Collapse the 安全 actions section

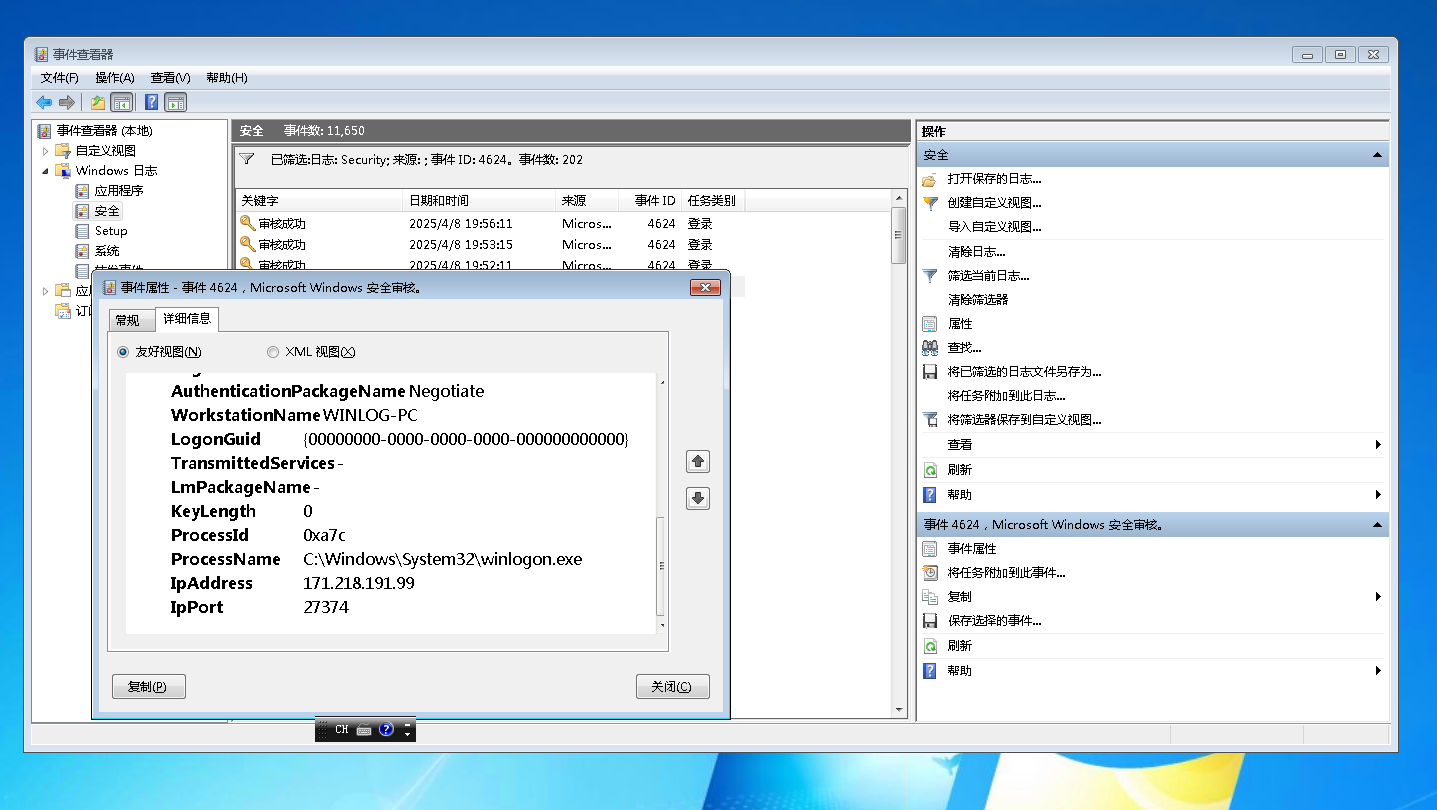(x=1377, y=156)
